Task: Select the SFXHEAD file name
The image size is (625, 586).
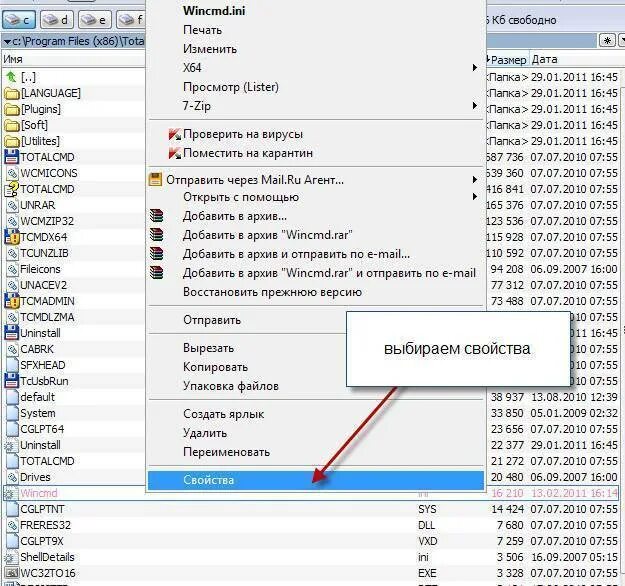Action: coord(43,365)
